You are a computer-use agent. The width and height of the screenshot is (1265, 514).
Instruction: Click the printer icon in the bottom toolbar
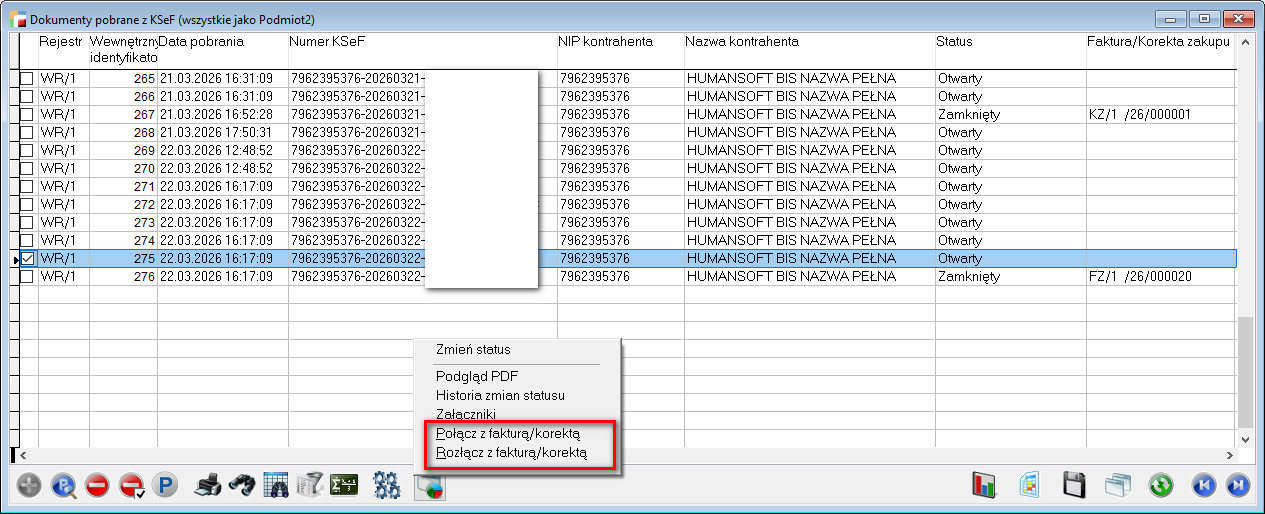click(x=207, y=486)
